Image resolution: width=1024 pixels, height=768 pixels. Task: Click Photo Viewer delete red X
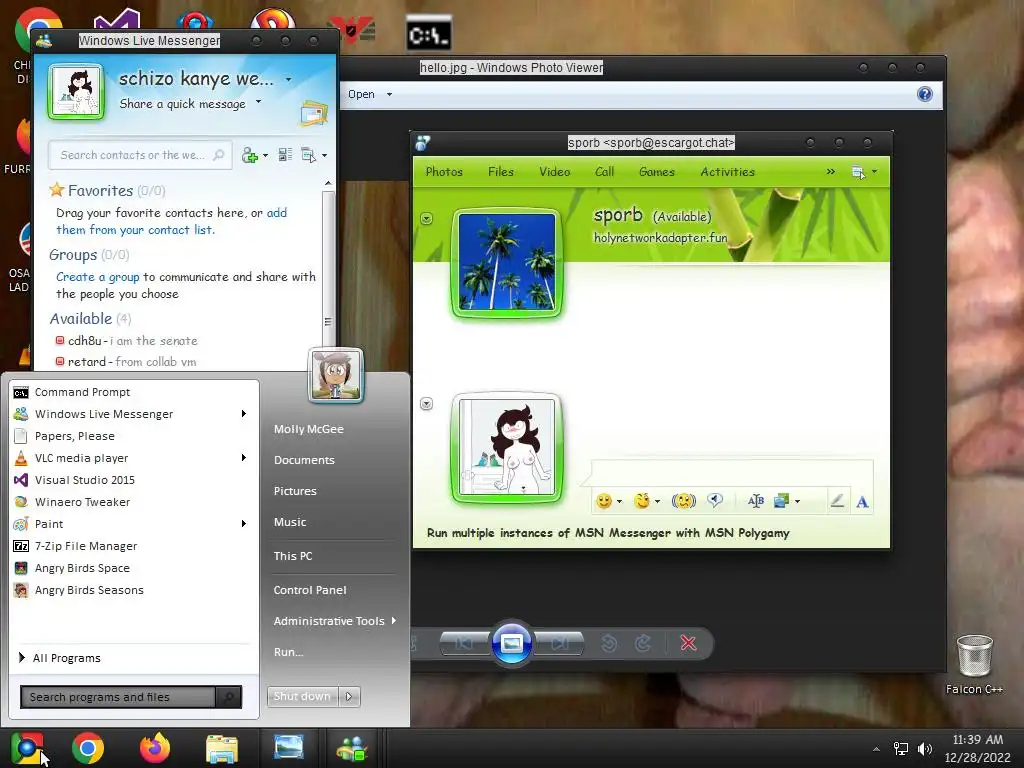pyautogui.click(x=688, y=643)
